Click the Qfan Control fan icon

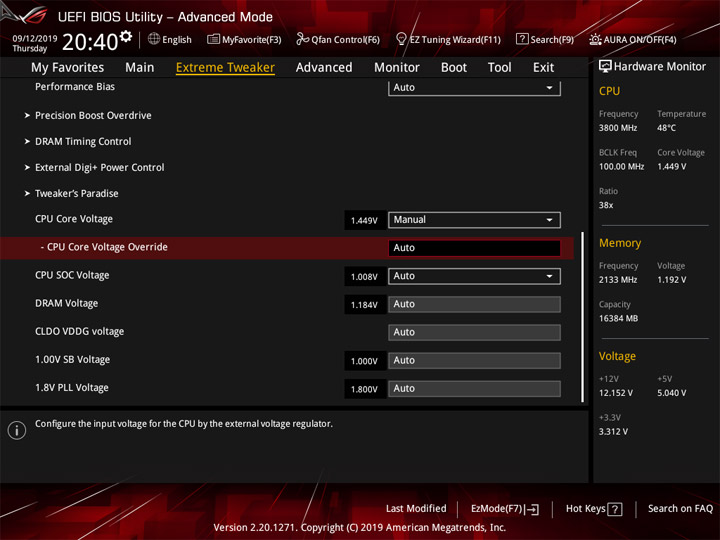pyautogui.click(x=302, y=39)
